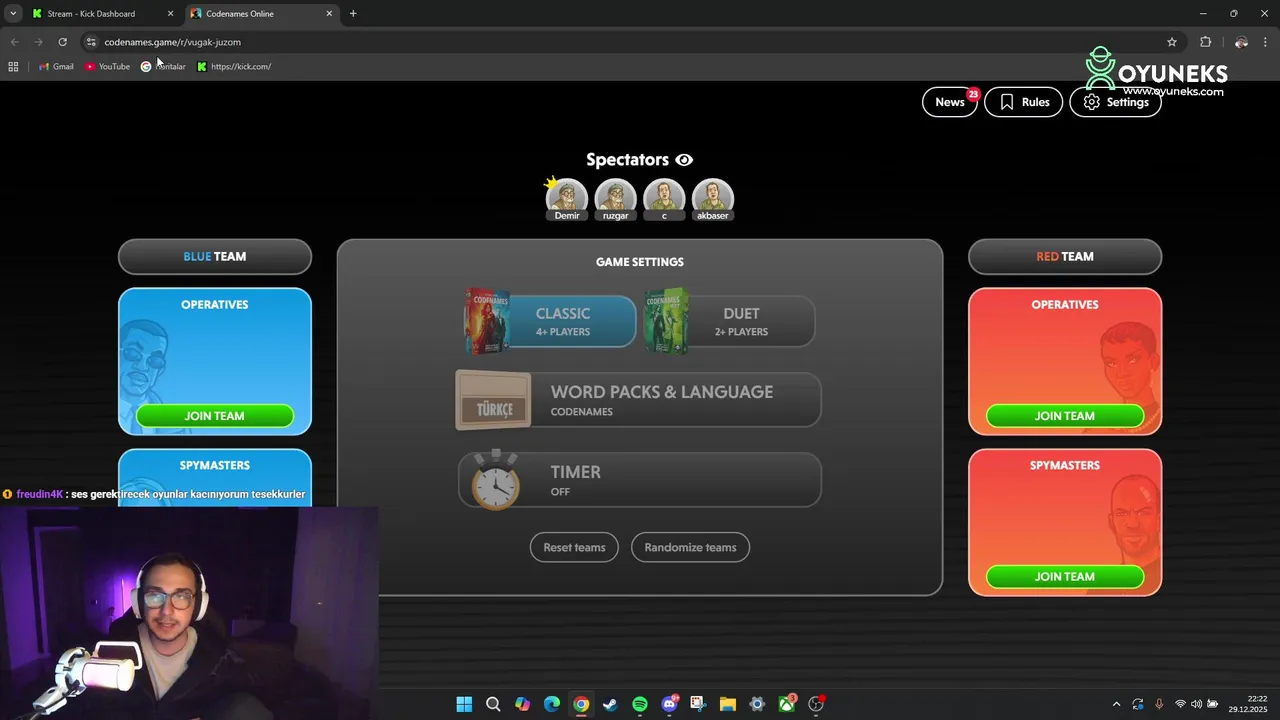
Task: Select Duet 2+ players game mode
Action: point(730,321)
